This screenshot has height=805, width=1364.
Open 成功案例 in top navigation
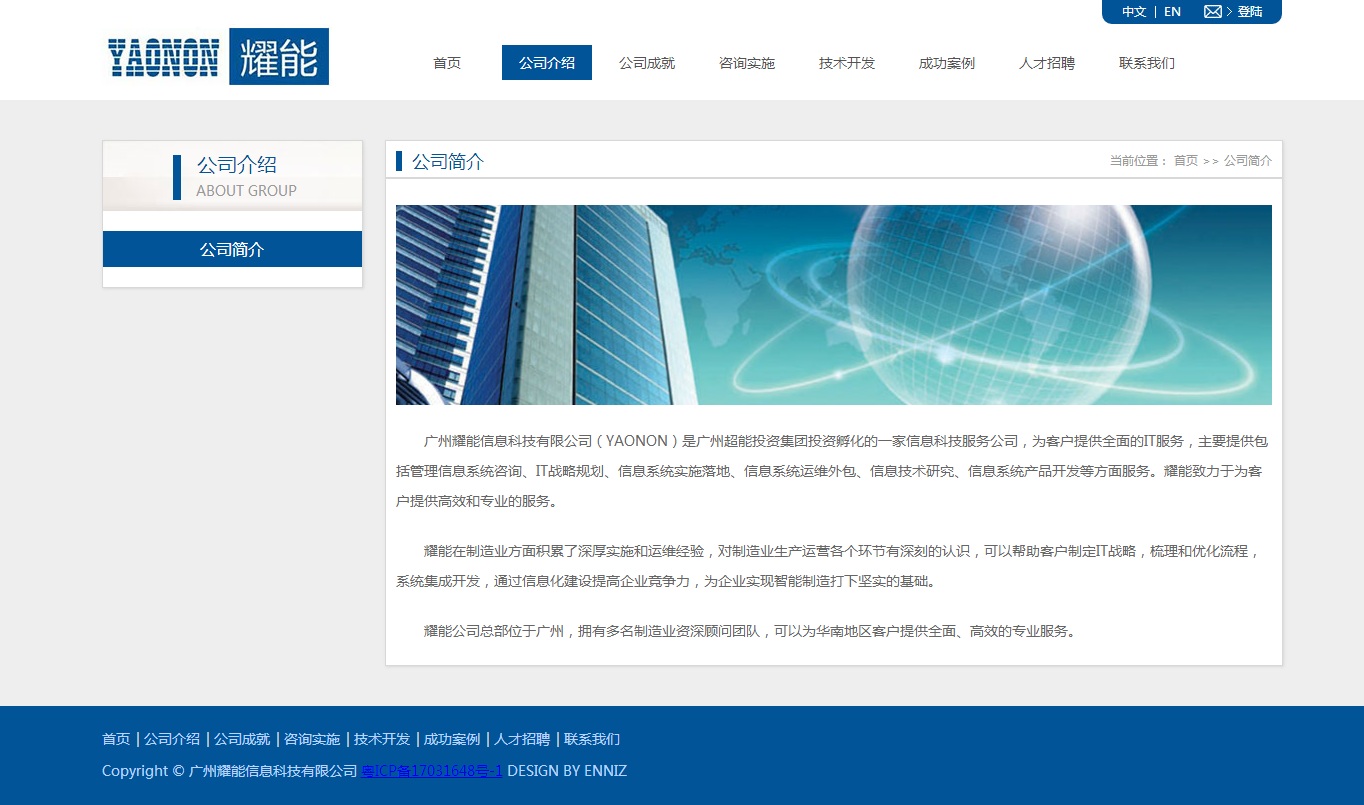click(x=947, y=63)
